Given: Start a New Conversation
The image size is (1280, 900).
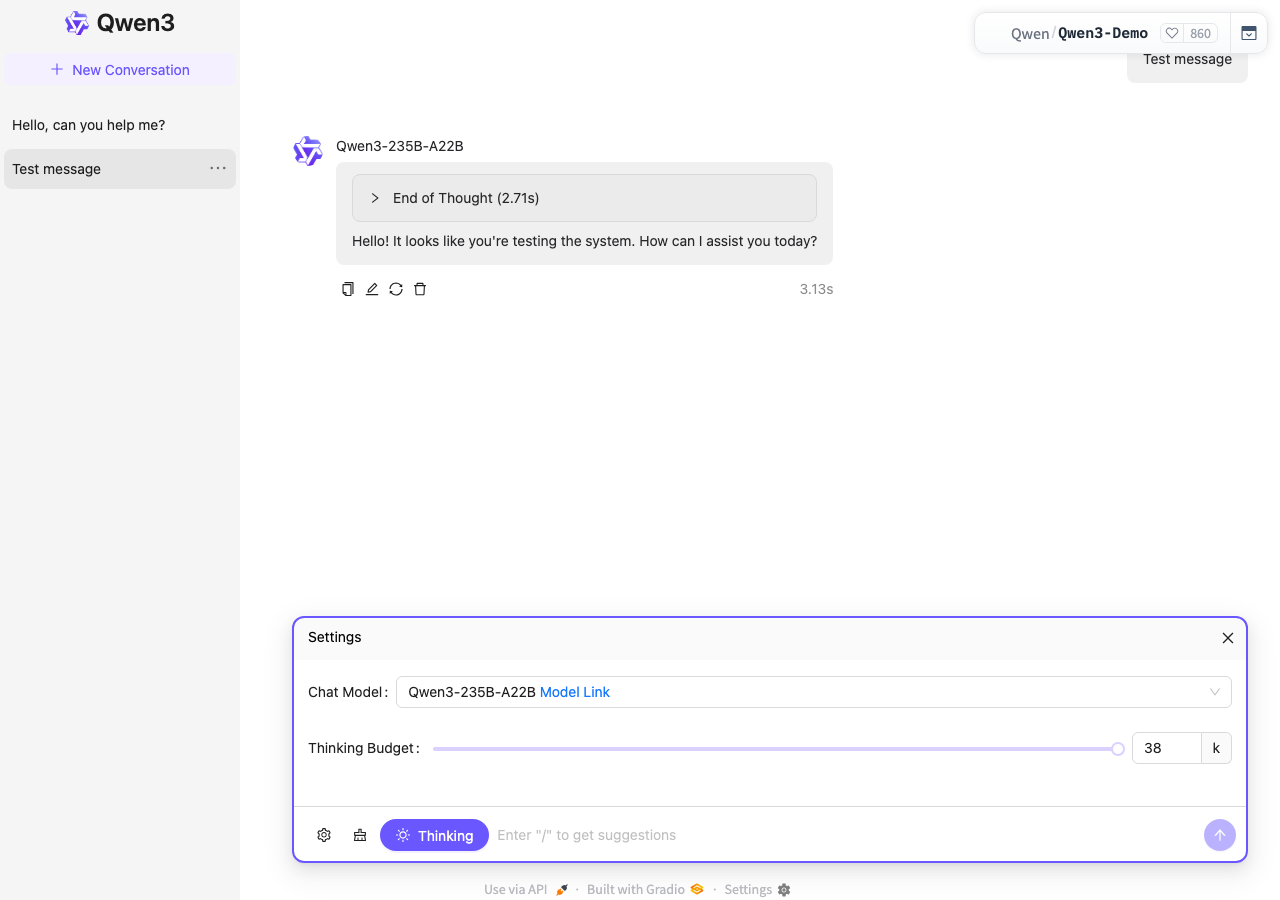Looking at the screenshot, I should pos(120,70).
